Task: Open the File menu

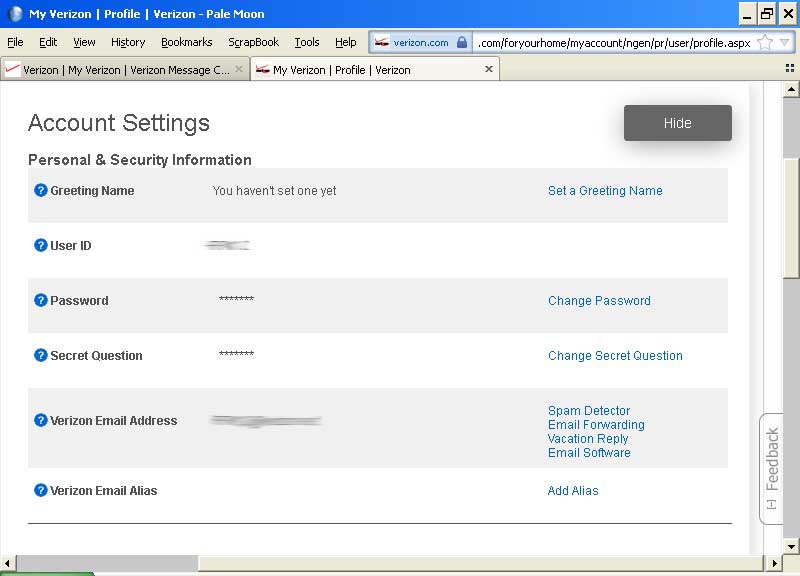Action: [x=15, y=42]
